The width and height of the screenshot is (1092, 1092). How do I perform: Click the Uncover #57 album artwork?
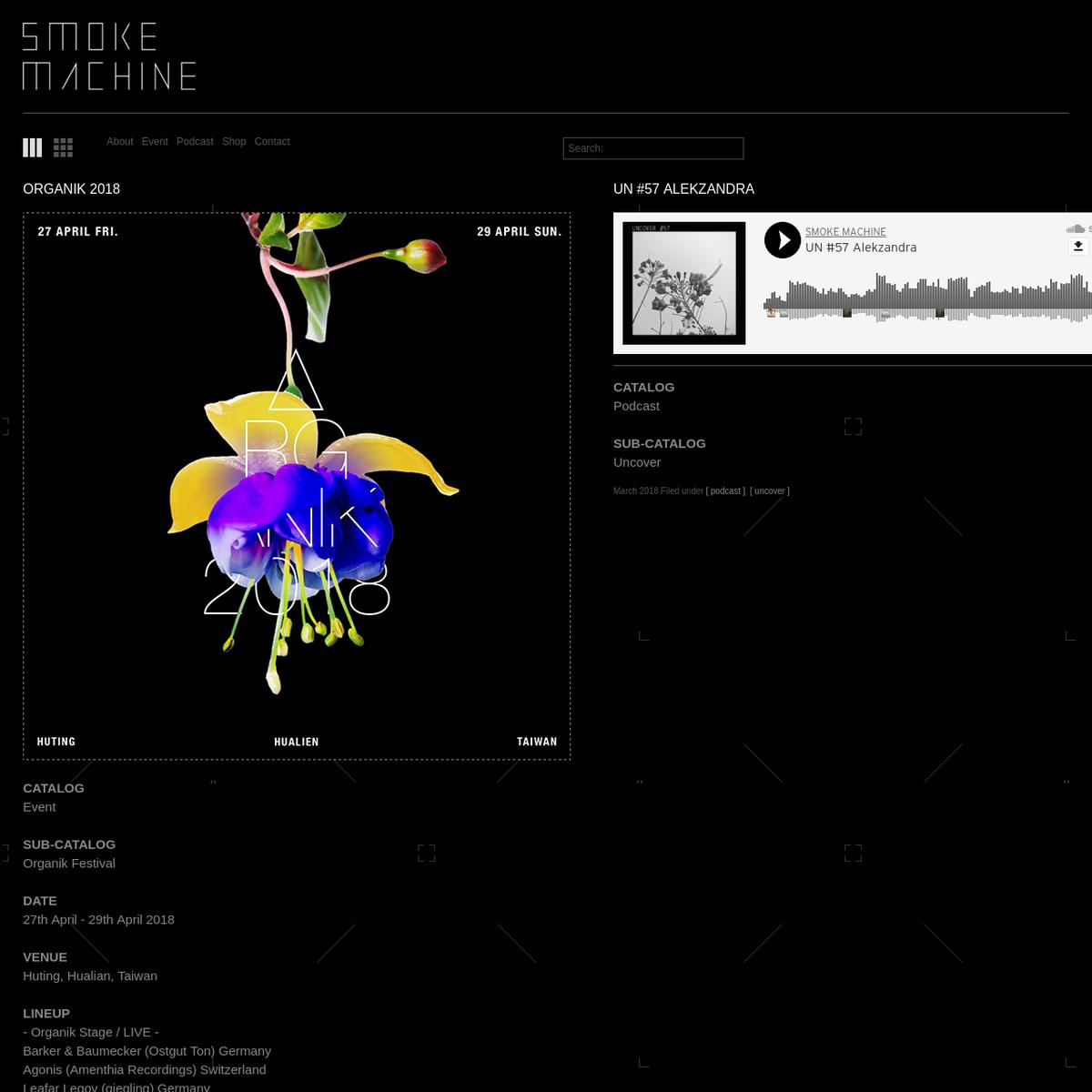click(684, 283)
